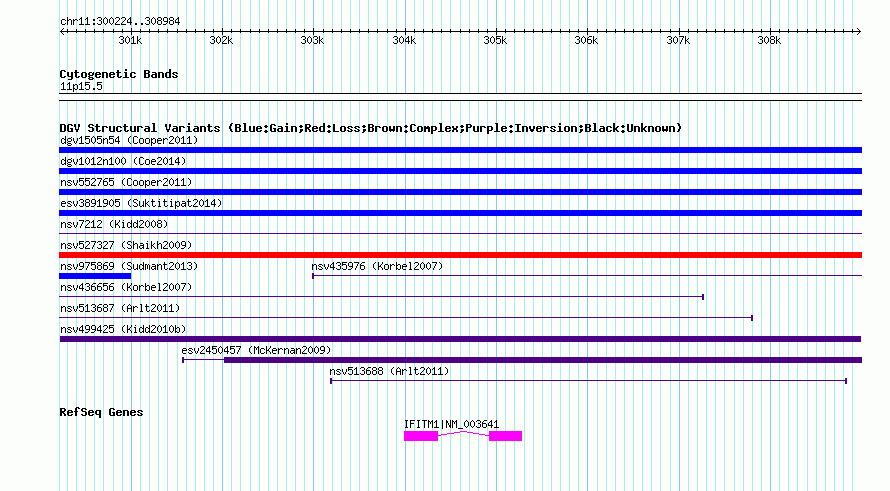The image size is (890, 491).
Task: Click the 302k ruler tick label
Action: coord(221,41)
